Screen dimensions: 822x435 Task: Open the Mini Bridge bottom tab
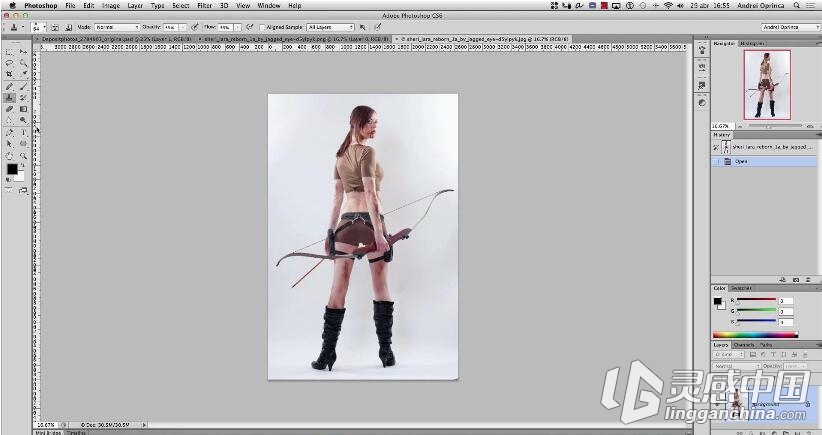pos(48,432)
